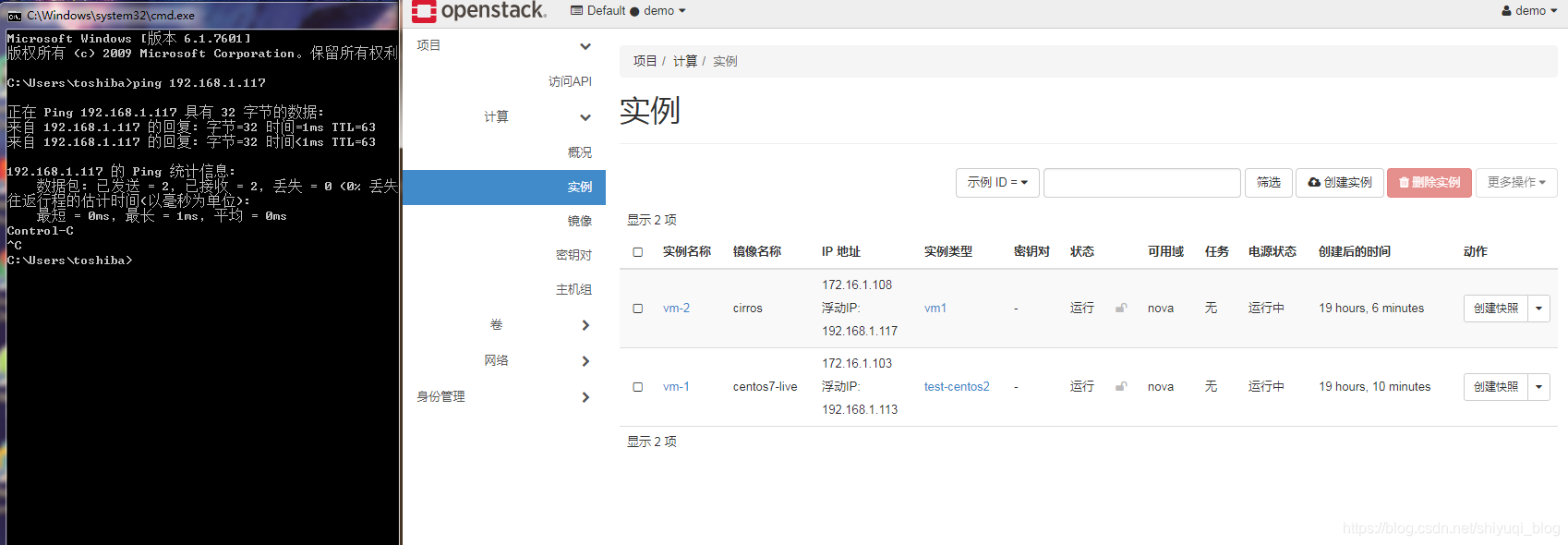Expand the 网络 sidebar group
Image resolution: width=1568 pixels, height=545 pixels.
(538, 361)
